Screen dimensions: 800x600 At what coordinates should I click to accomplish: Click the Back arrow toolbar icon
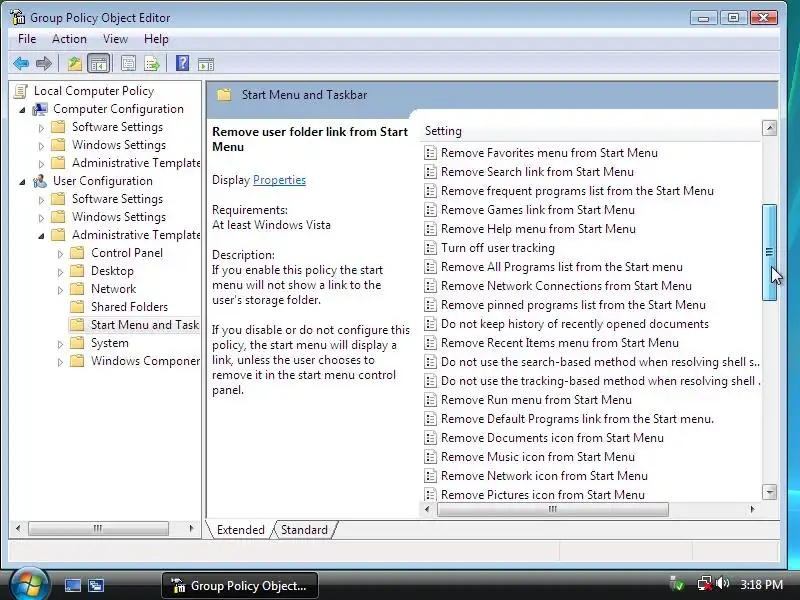21,64
